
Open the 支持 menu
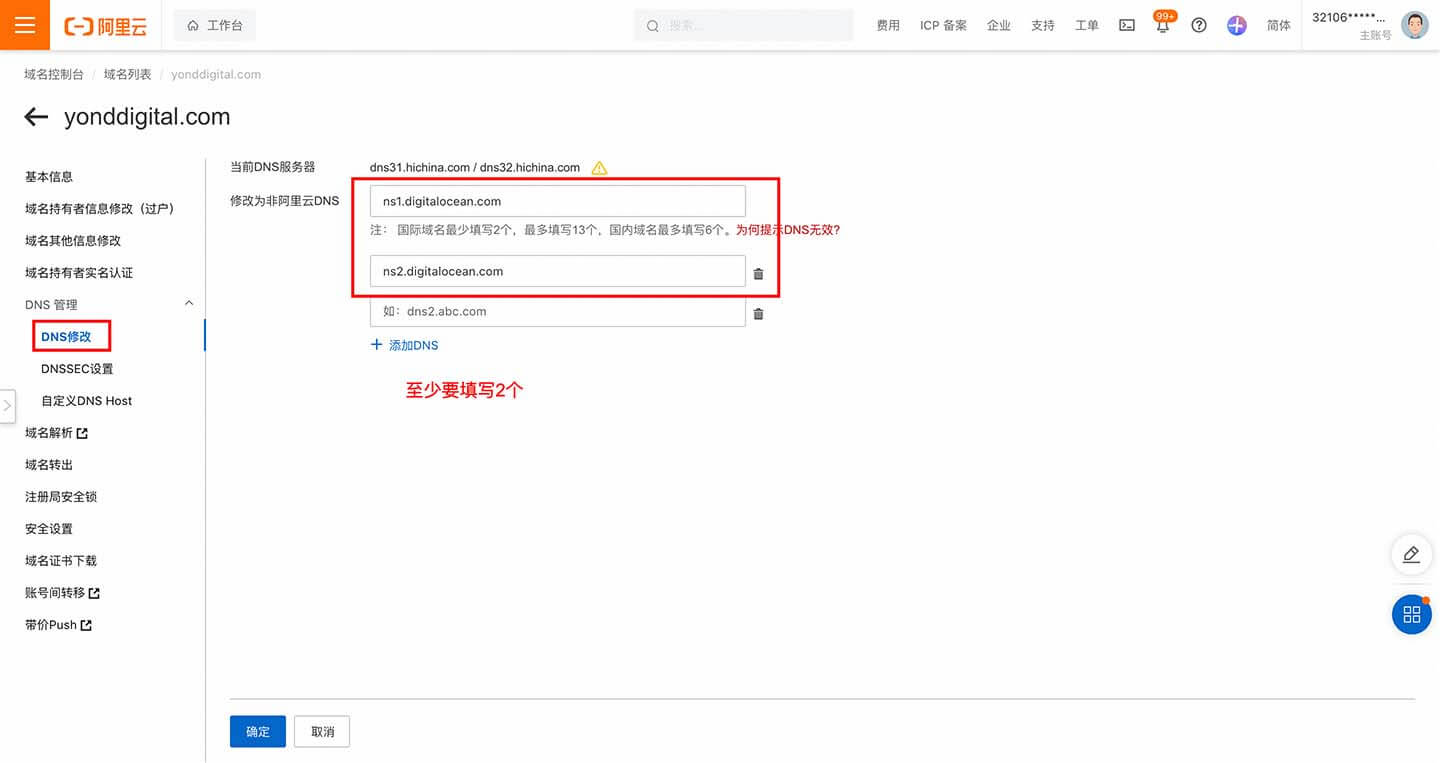[x=1043, y=25]
